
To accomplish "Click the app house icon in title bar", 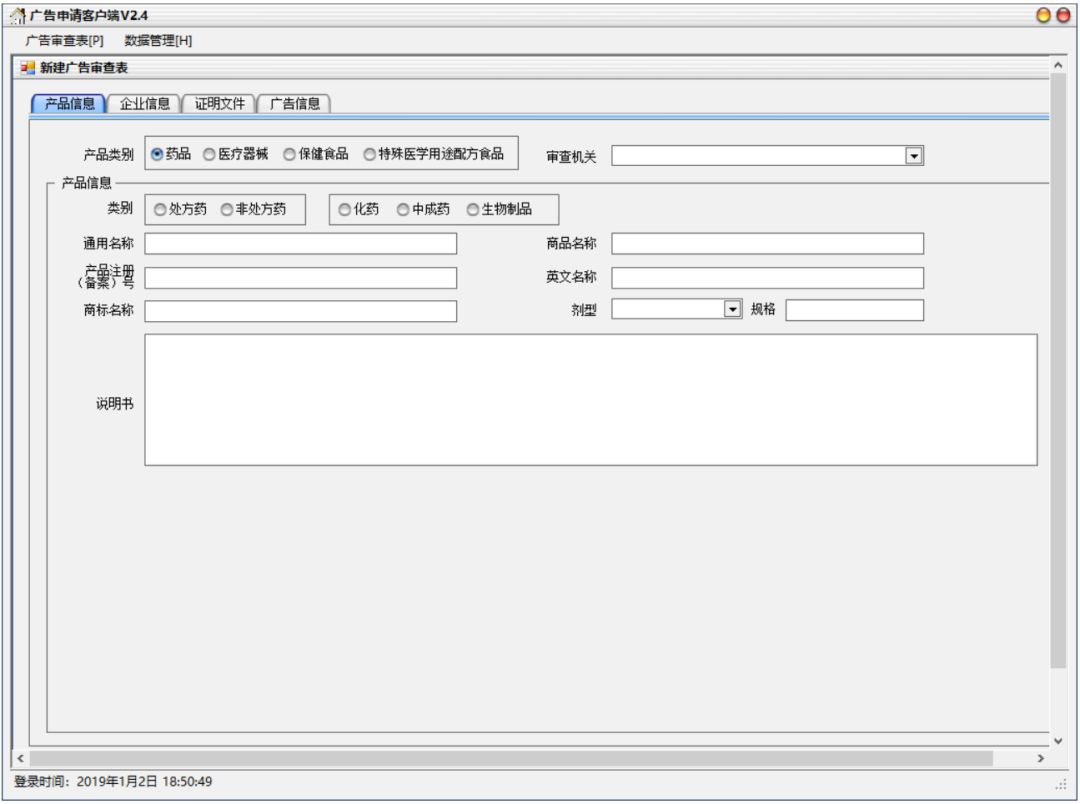I will point(17,15).
